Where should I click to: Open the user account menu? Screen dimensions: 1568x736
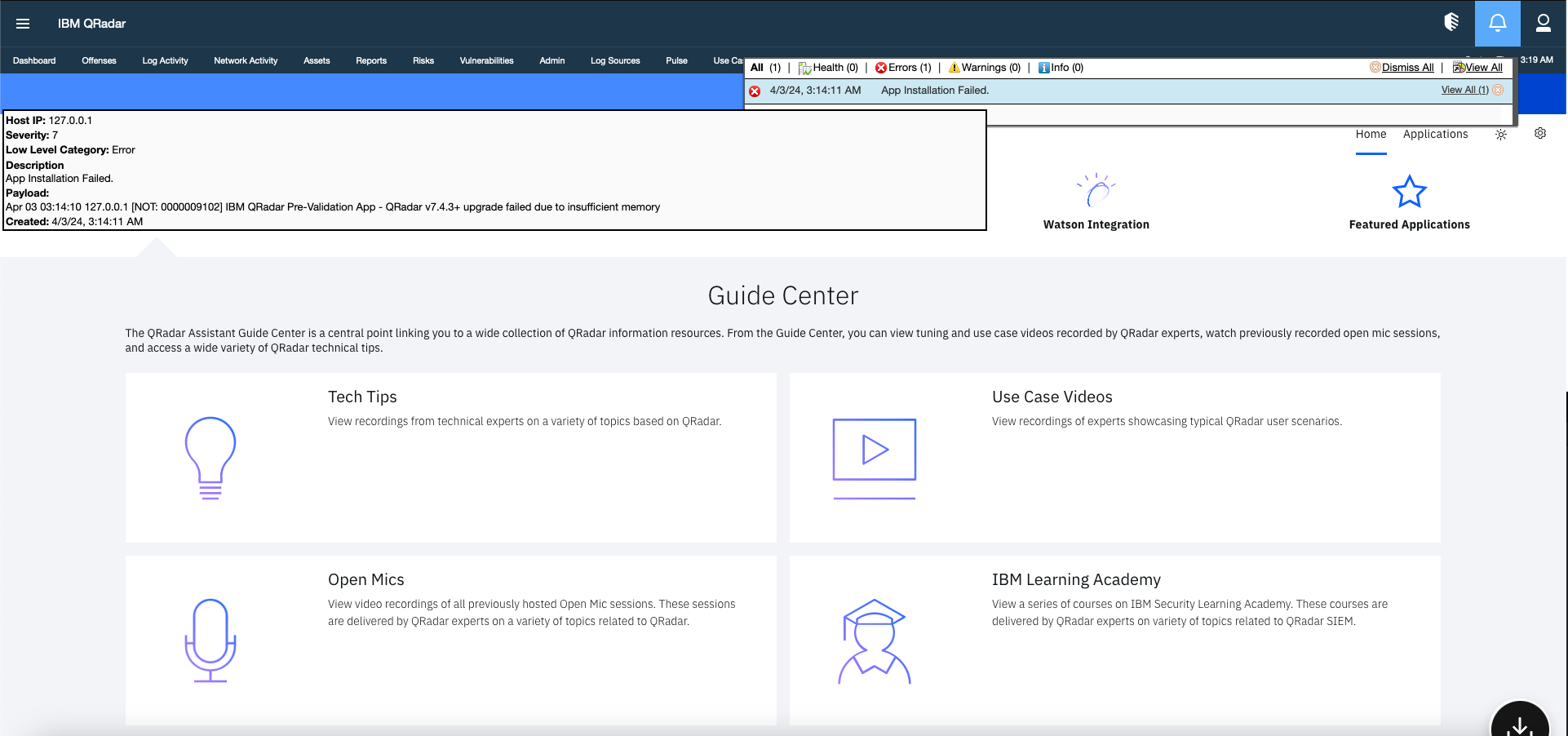1543,23
